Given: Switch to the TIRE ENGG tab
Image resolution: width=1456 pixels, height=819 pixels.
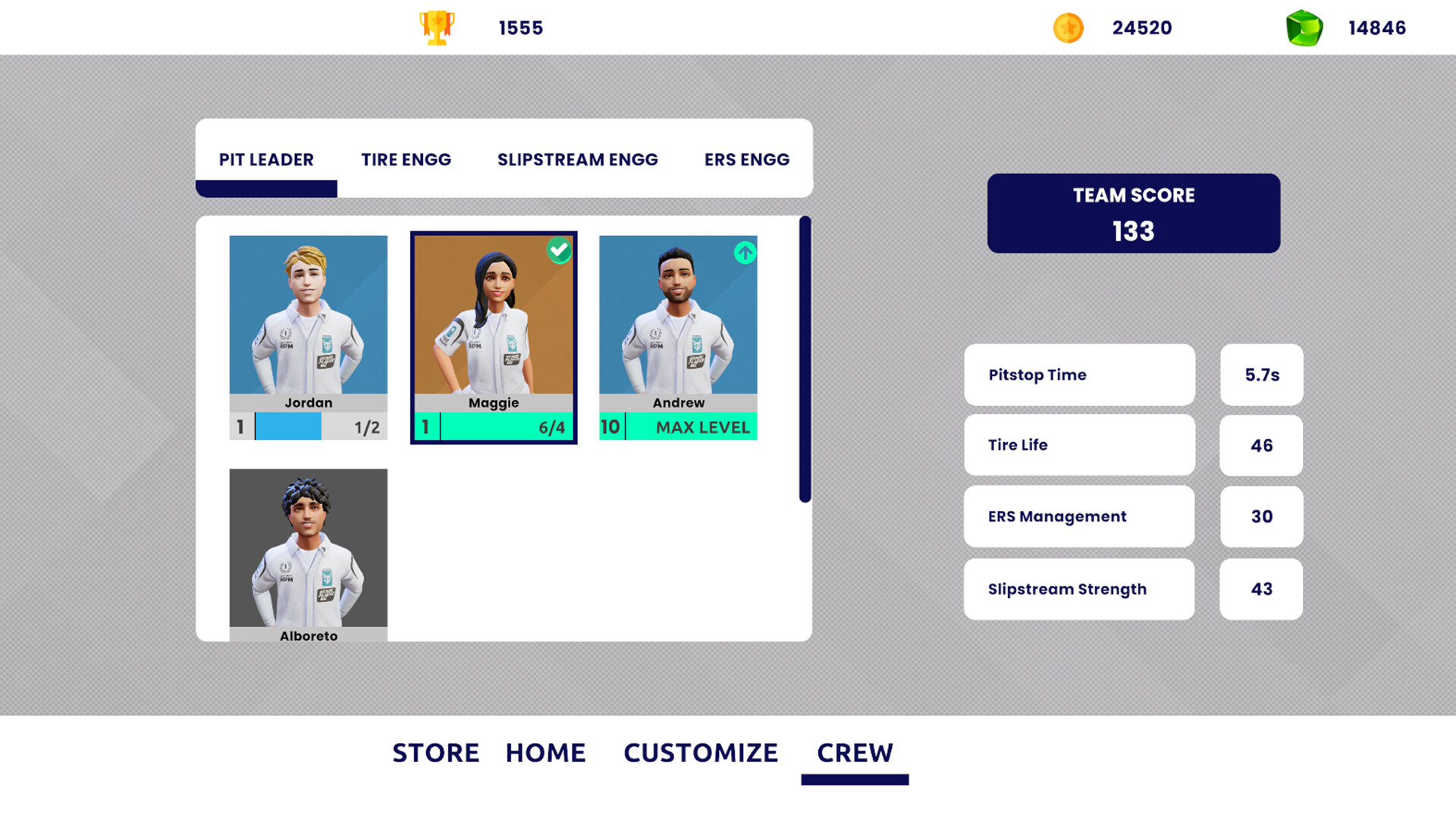Looking at the screenshot, I should click(406, 160).
